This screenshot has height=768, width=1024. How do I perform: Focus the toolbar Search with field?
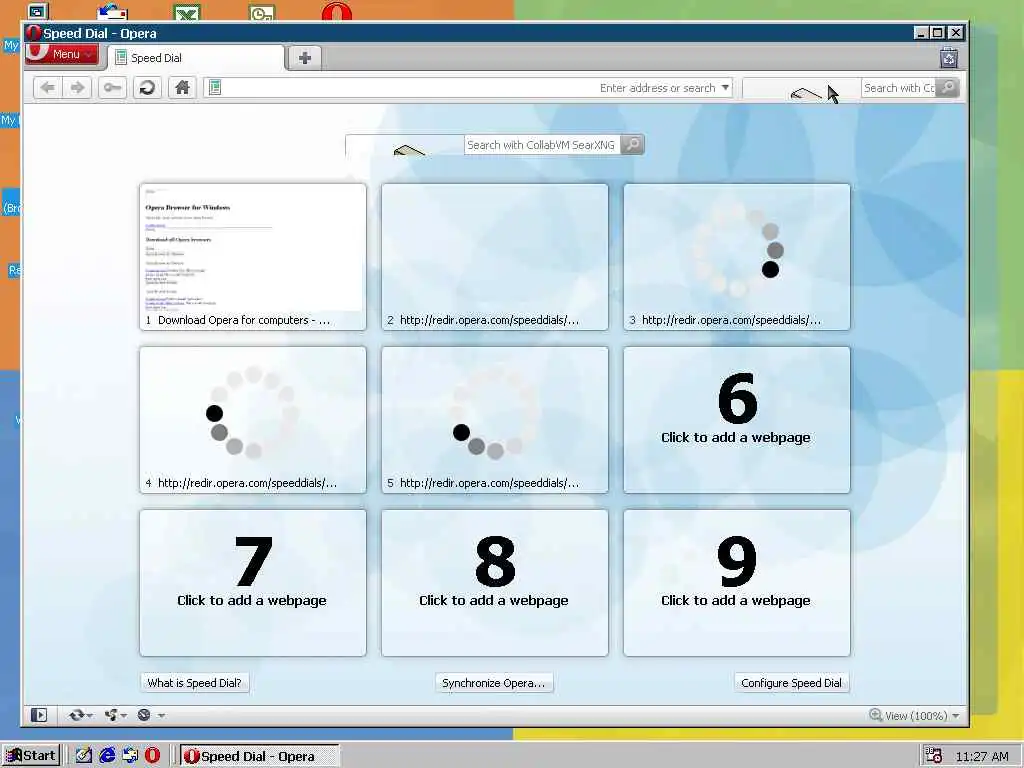899,88
